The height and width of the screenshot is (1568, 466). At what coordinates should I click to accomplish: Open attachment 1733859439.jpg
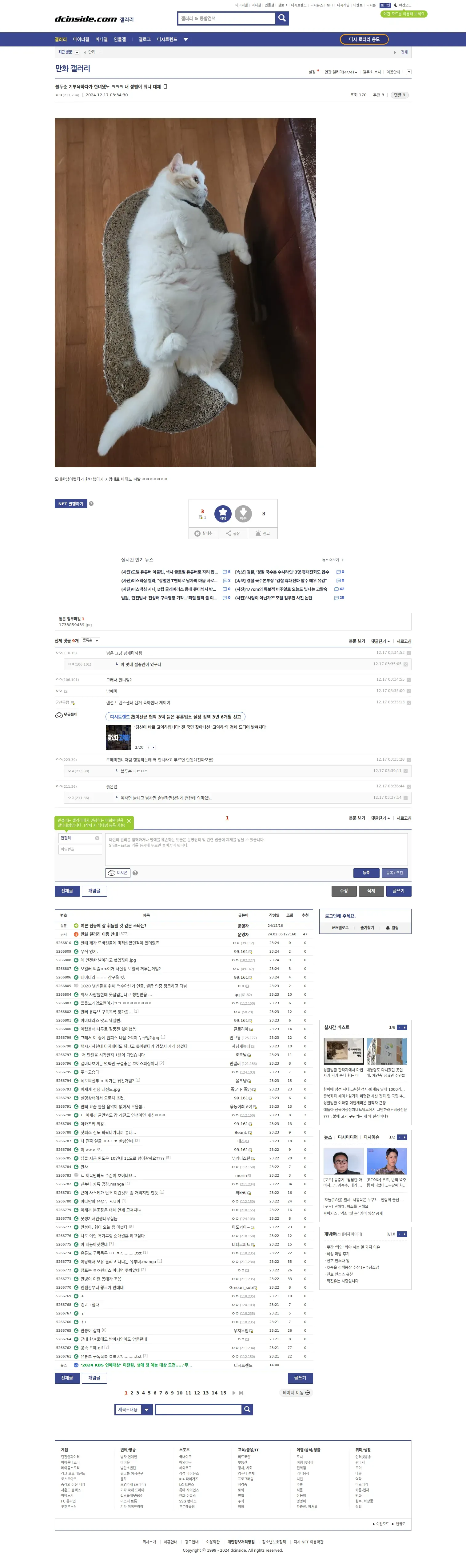[75, 625]
